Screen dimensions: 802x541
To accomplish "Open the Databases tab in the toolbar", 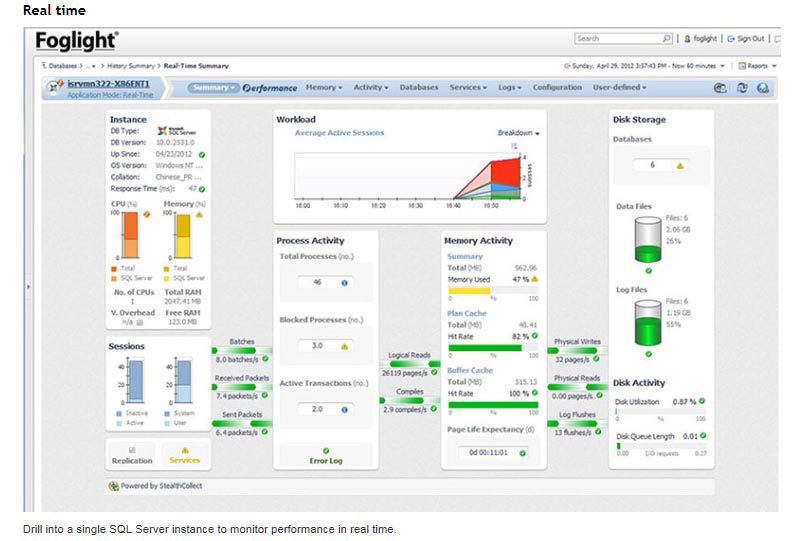I will point(419,87).
